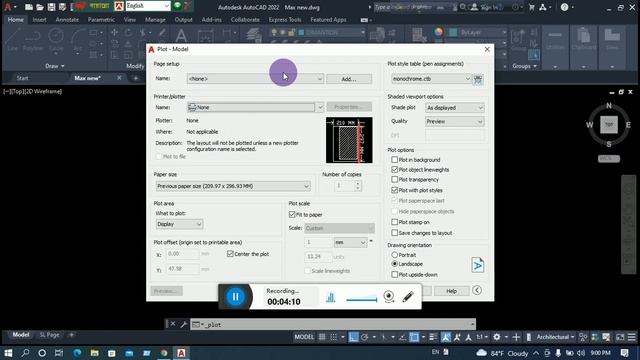Uncheck Plot with plot styles

point(394,190)
